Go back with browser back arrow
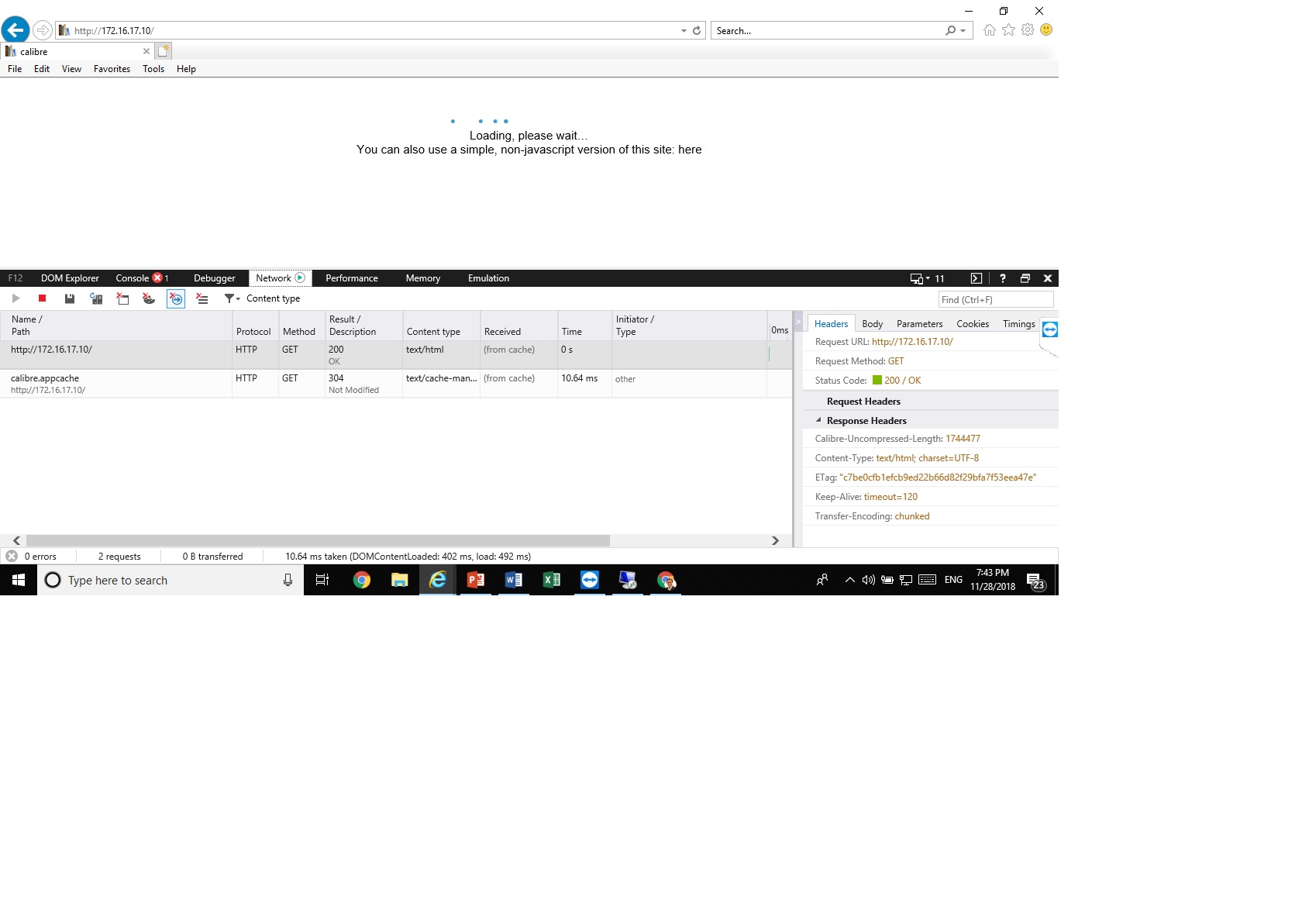The image size is (1302, 924). 15,30
